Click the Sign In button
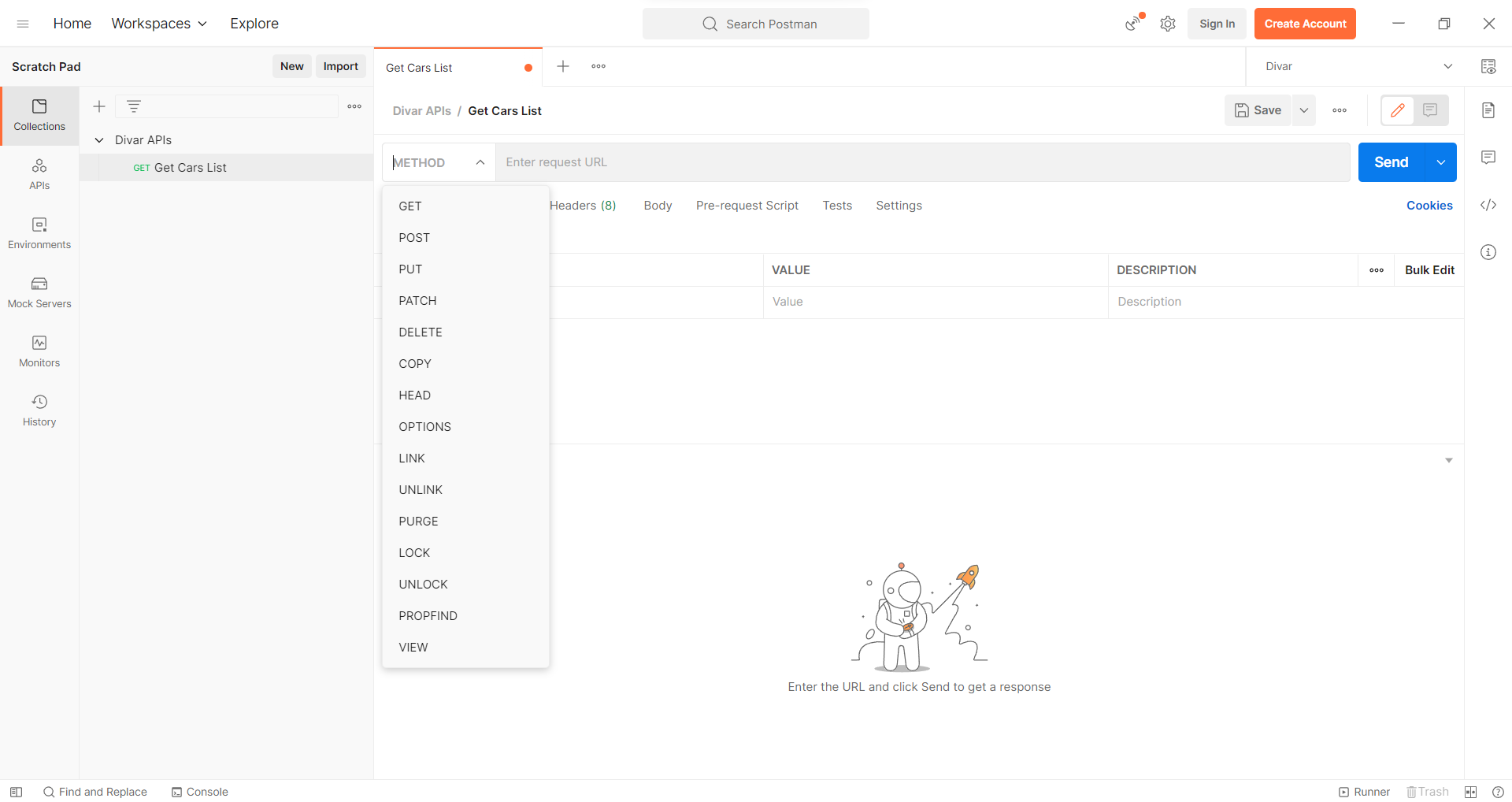The height and width of the screenshot is (802, 1512). [x=1217, y=24]
